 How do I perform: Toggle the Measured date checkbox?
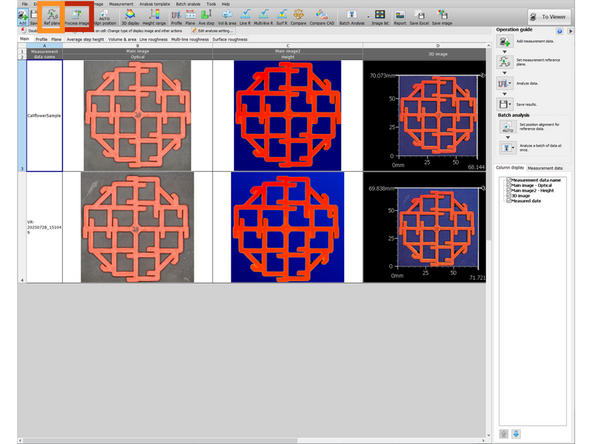(509, 201)
